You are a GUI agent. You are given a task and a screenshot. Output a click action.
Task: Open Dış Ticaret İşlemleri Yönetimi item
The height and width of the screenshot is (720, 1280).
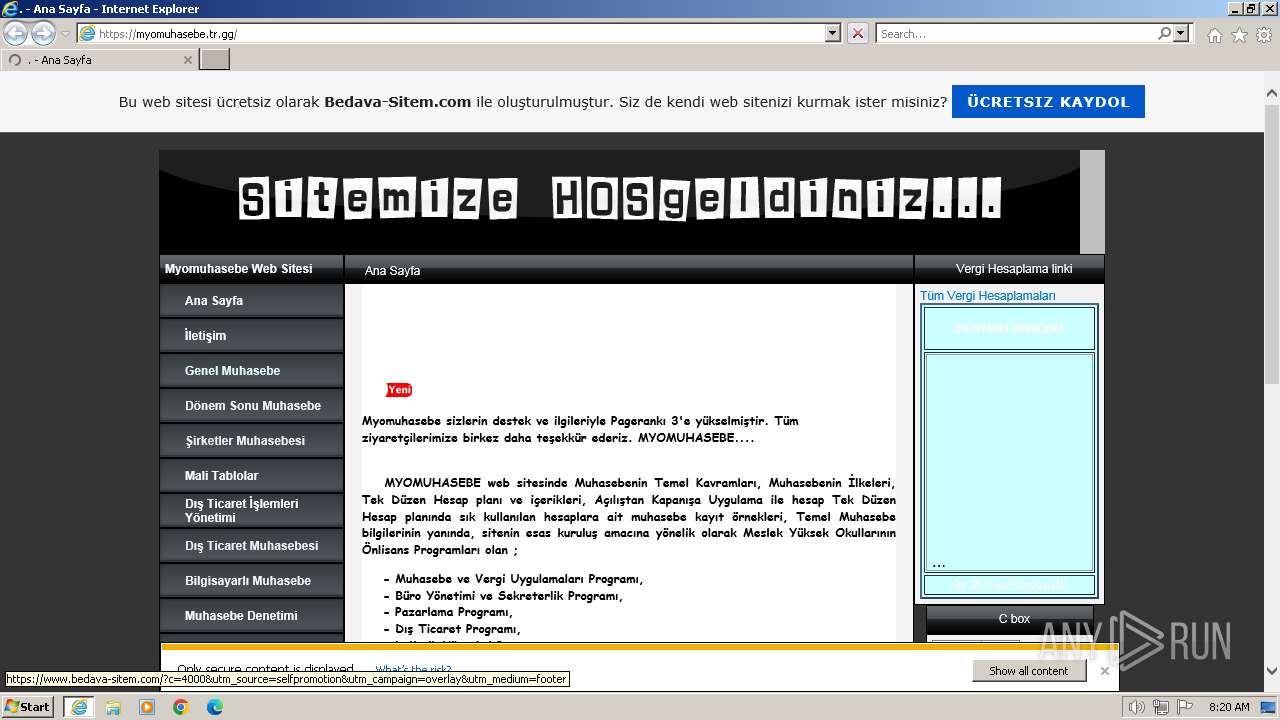pos(252,511)
